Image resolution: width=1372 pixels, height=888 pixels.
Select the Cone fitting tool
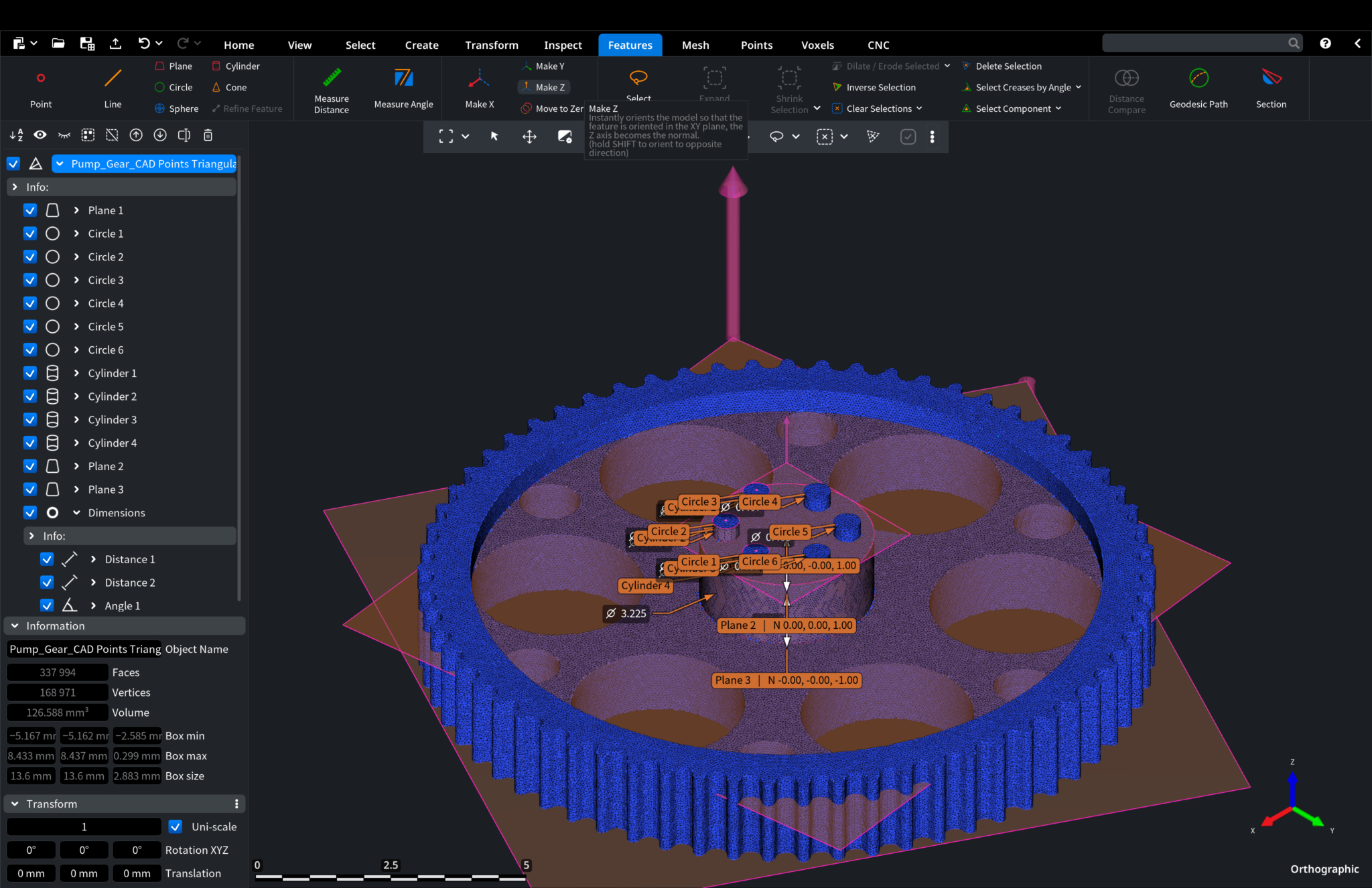click(229, 87)
